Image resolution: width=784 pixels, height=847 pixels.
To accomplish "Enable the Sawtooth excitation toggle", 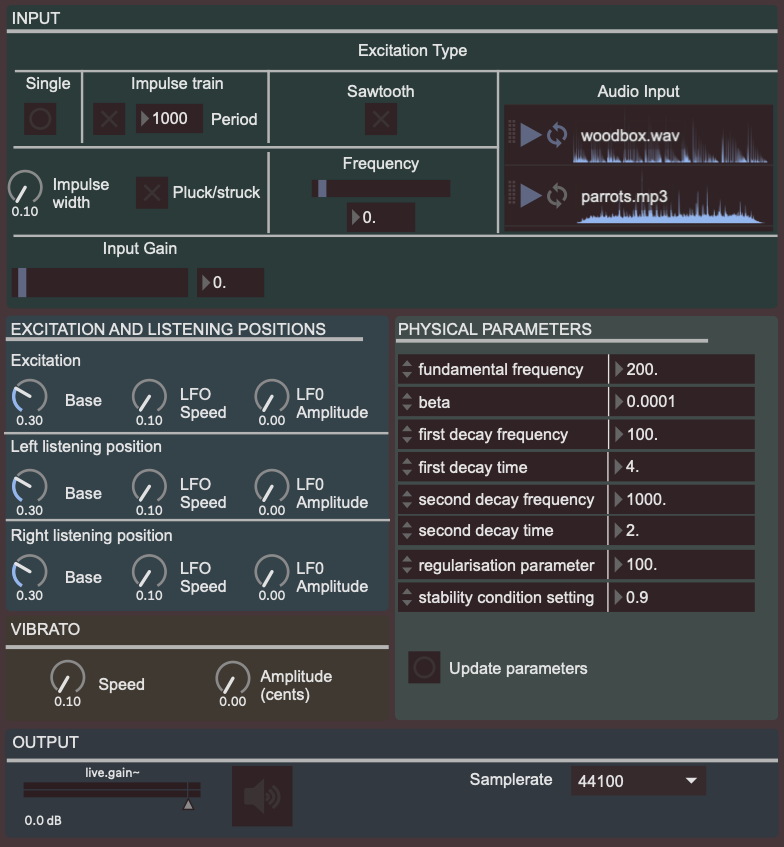I will pos(381,119).
